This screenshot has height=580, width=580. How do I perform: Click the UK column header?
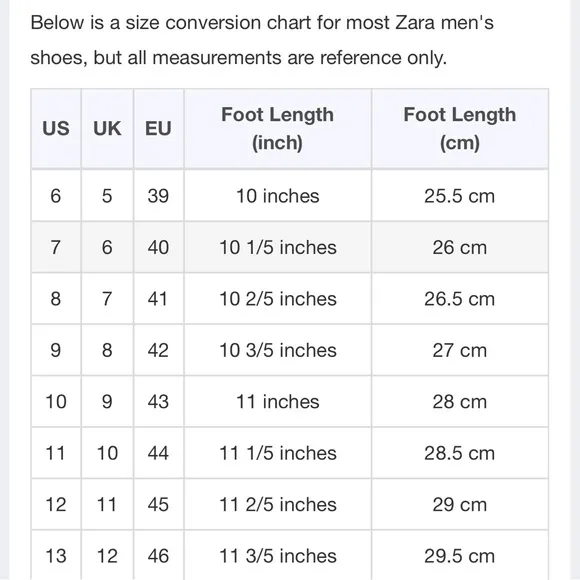pyautogui.click(x=107, y=129)
